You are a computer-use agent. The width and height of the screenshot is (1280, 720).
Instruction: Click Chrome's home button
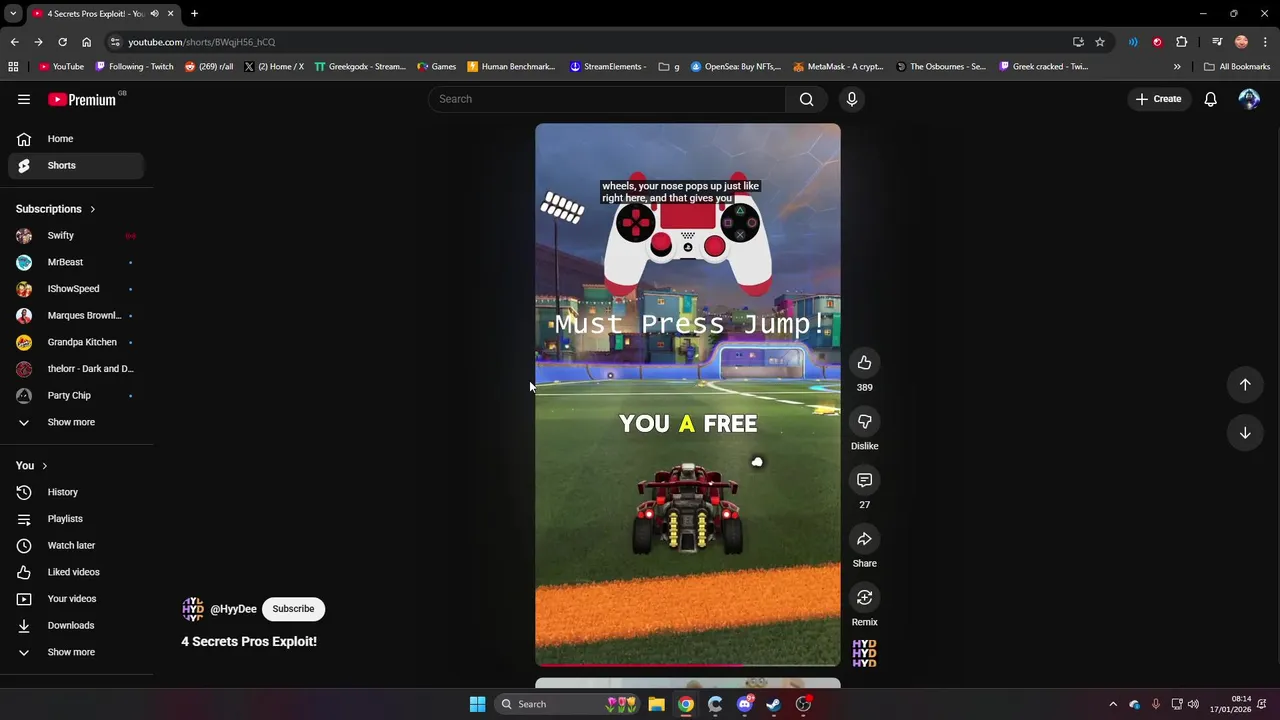pos(86,42)
